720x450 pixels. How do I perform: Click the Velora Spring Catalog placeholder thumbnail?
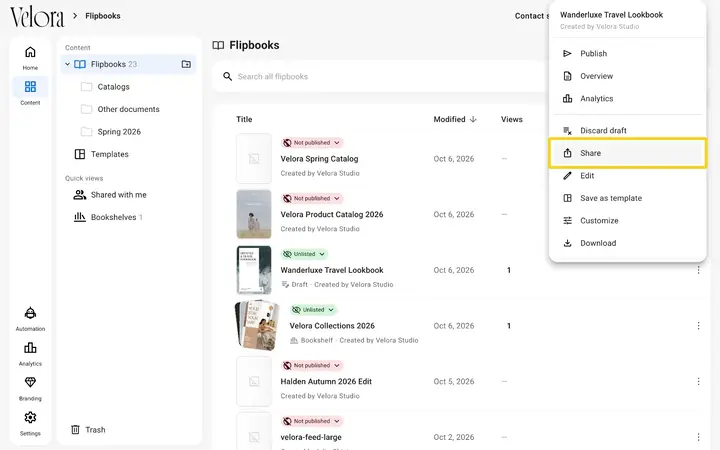pyautogui.click(x=254, y=159)
